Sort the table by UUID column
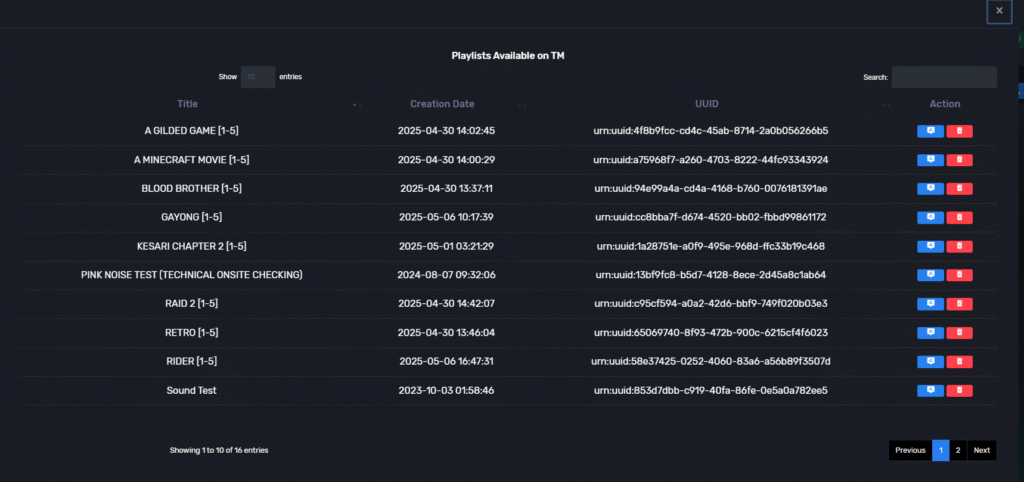This screenshot has height=482, width=1024. click(707, 104)
